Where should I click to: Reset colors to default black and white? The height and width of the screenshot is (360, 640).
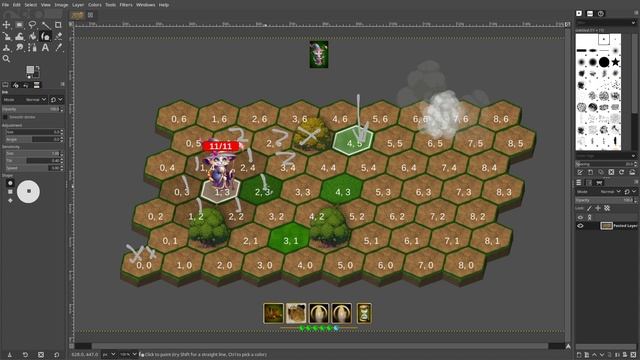29,77
